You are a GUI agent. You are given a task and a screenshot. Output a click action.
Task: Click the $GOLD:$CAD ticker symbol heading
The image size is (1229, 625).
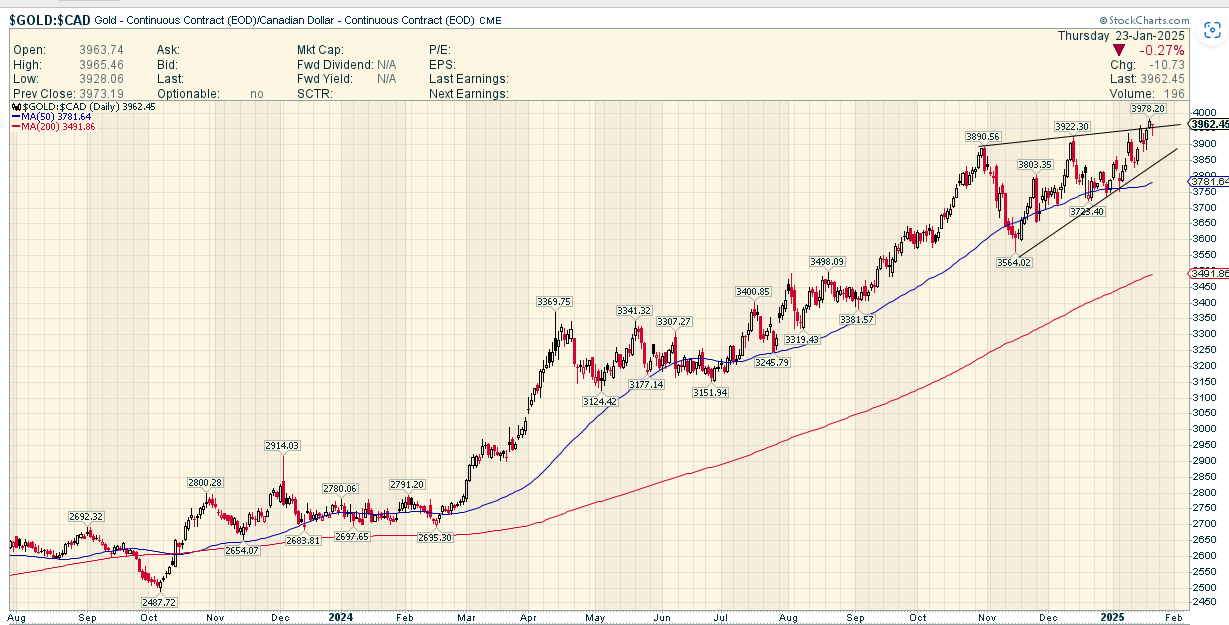click(x=50, y=20)
